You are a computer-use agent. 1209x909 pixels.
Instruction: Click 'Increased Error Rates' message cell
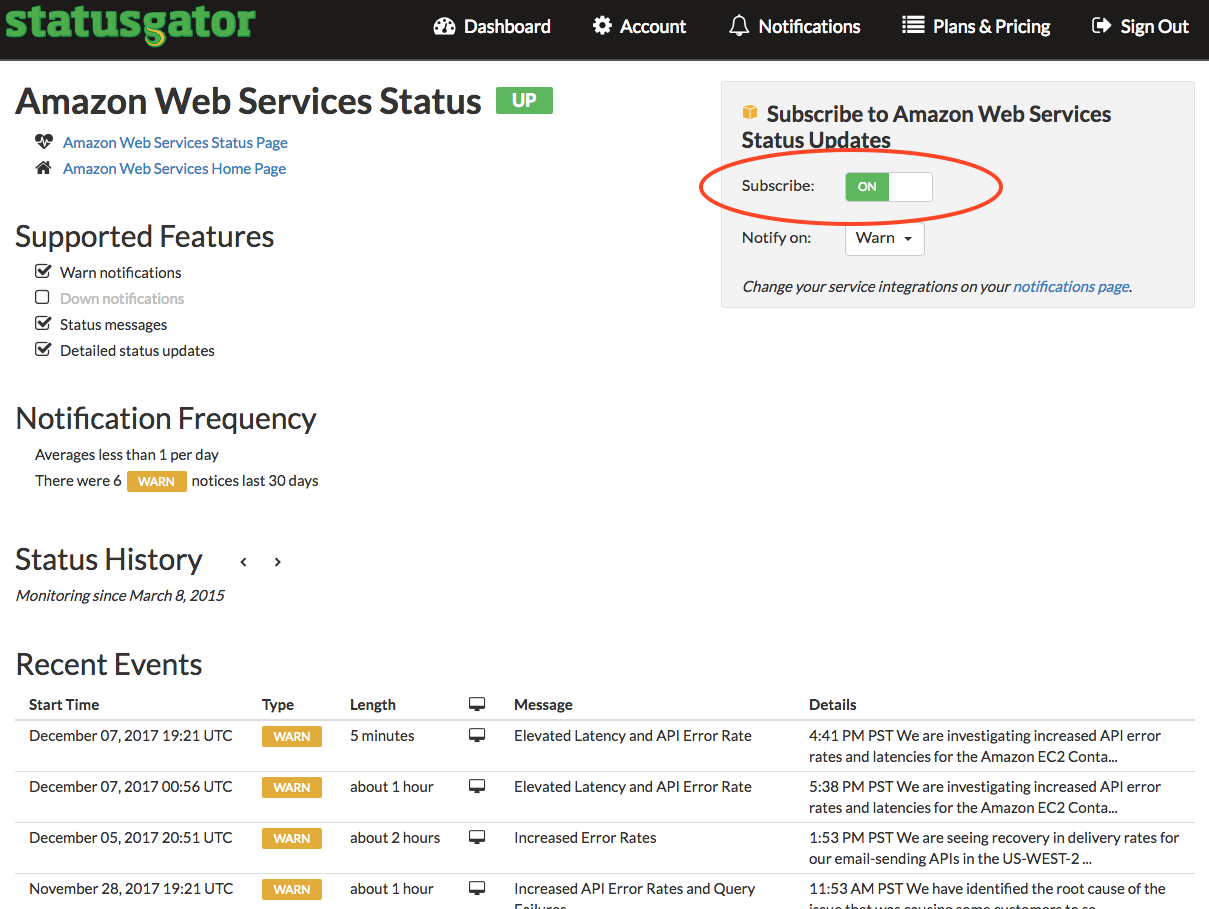[x=585, y=837]
